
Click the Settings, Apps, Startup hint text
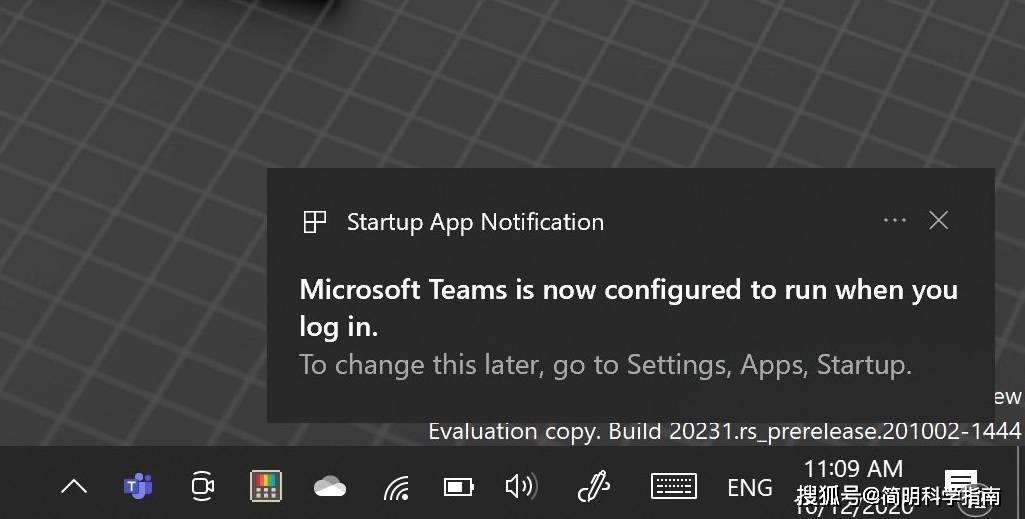coord(605,365)
